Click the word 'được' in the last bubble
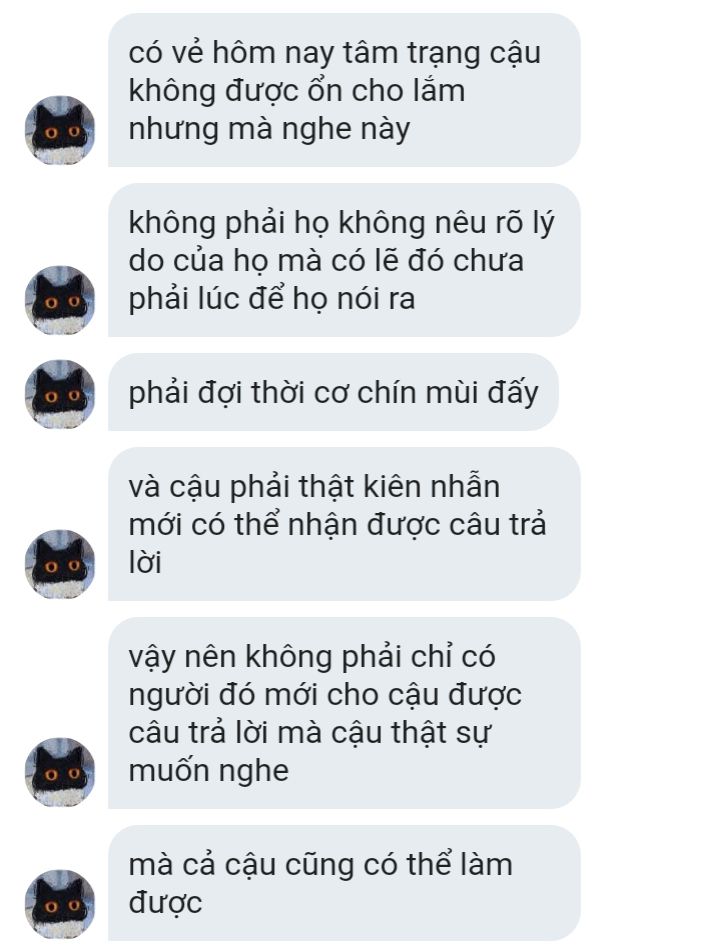 tap(165, 903)
